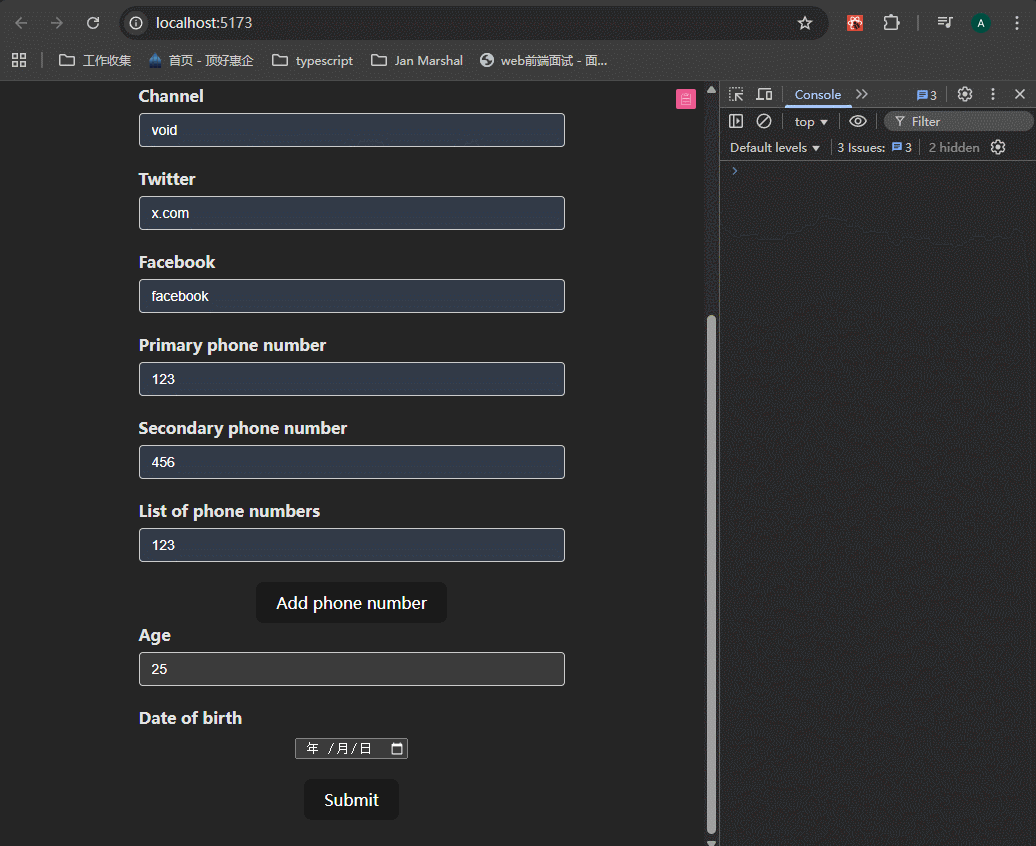Open console settings gear beside 2 hidden
1036x846 pixels.
click(x=997, y=147)
